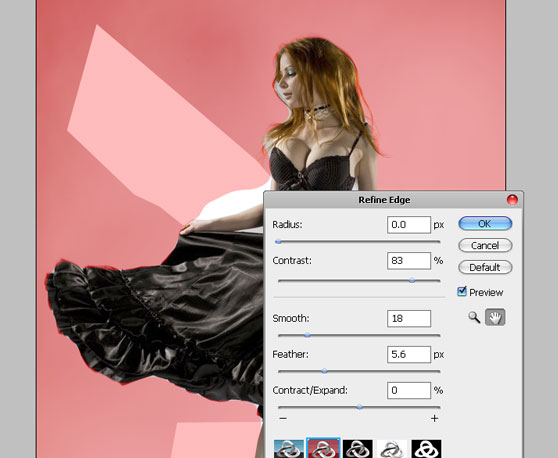558x458 pixels.
Task: Click the Feather slider handle
Action: coord(324,371)
